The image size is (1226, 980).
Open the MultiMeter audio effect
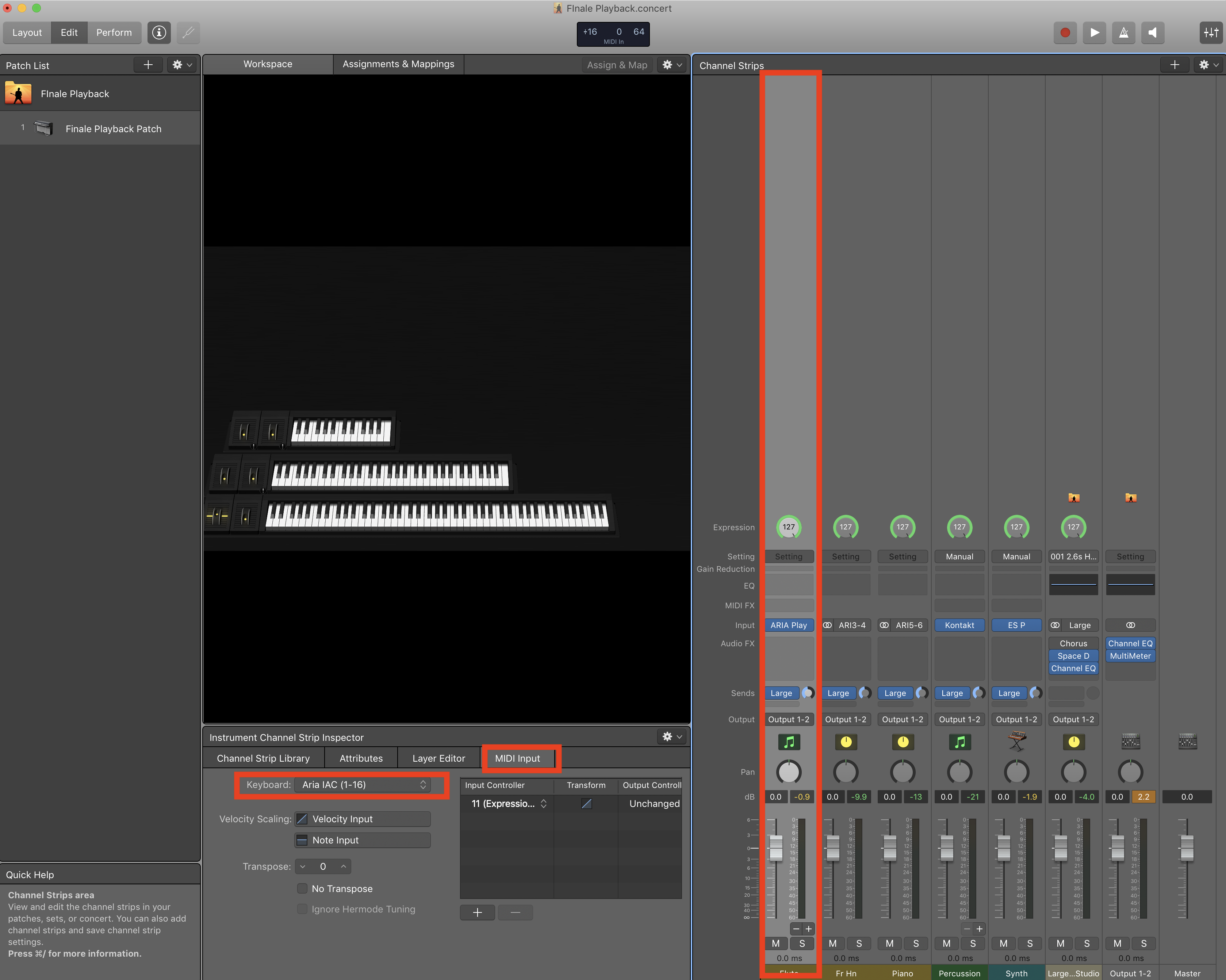(x=1130, y=656)
